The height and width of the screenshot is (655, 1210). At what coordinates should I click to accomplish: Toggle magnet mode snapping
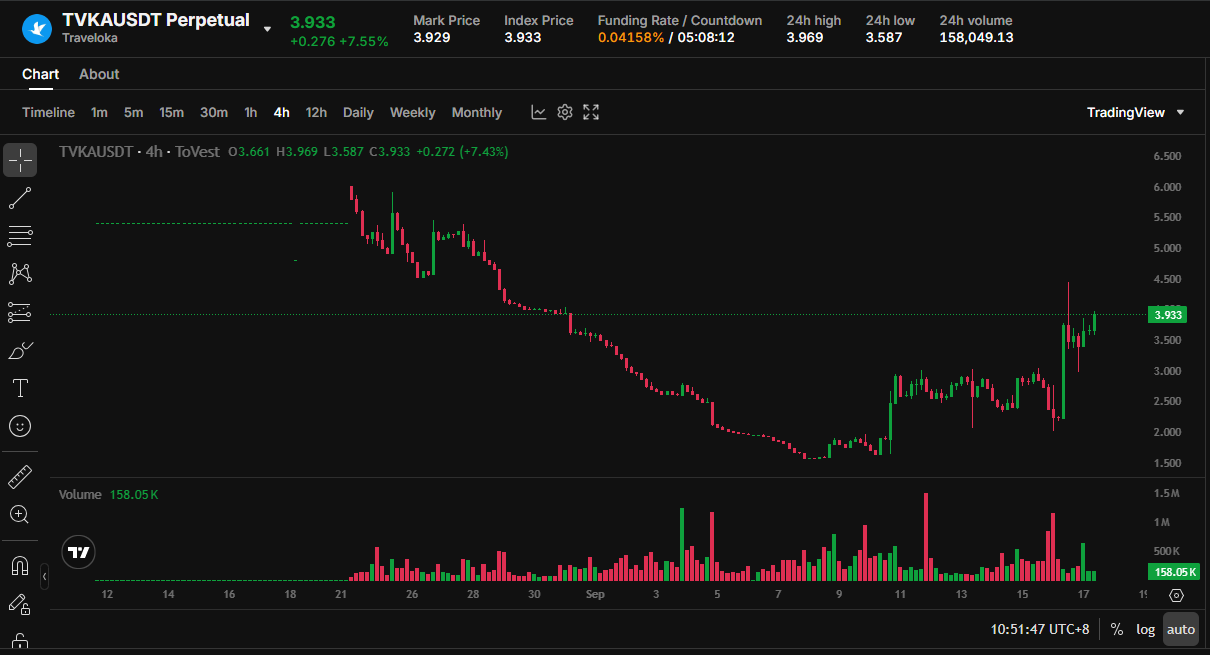20,566
